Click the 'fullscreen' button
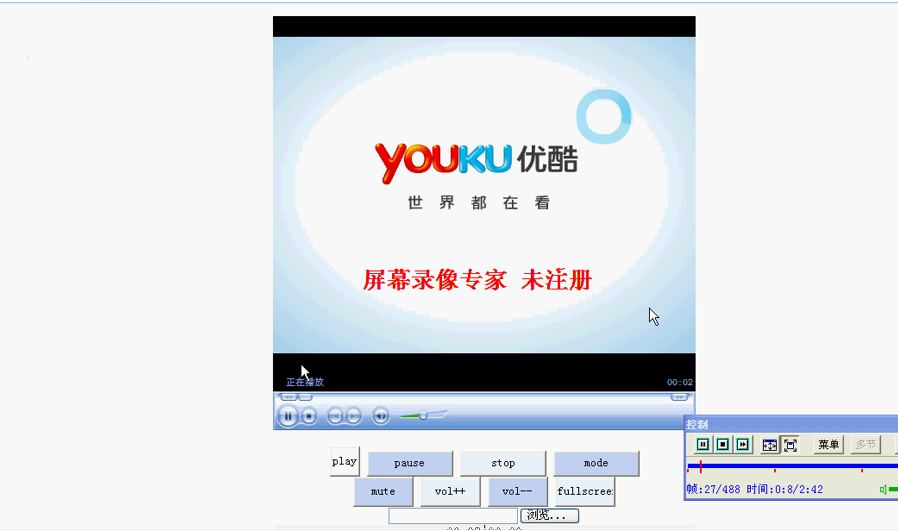The width and height of the screenshot is (898, 530). pos(585,492)
